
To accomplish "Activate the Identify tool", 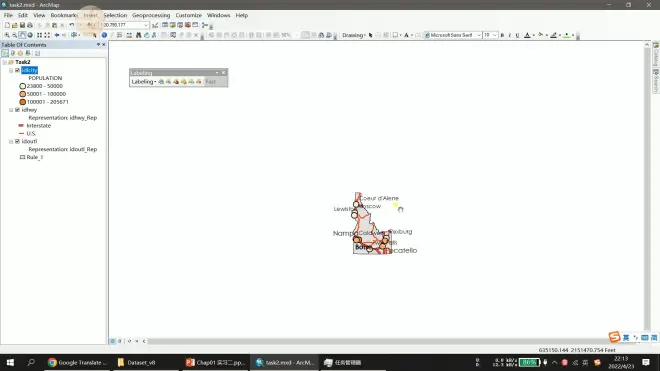I will point(104,35).
